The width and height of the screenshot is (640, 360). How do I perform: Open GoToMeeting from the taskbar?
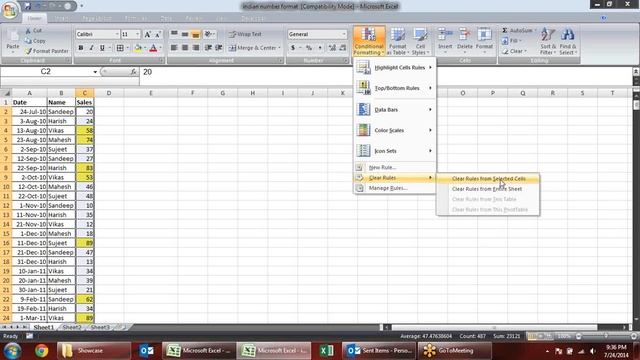[456, 351]
